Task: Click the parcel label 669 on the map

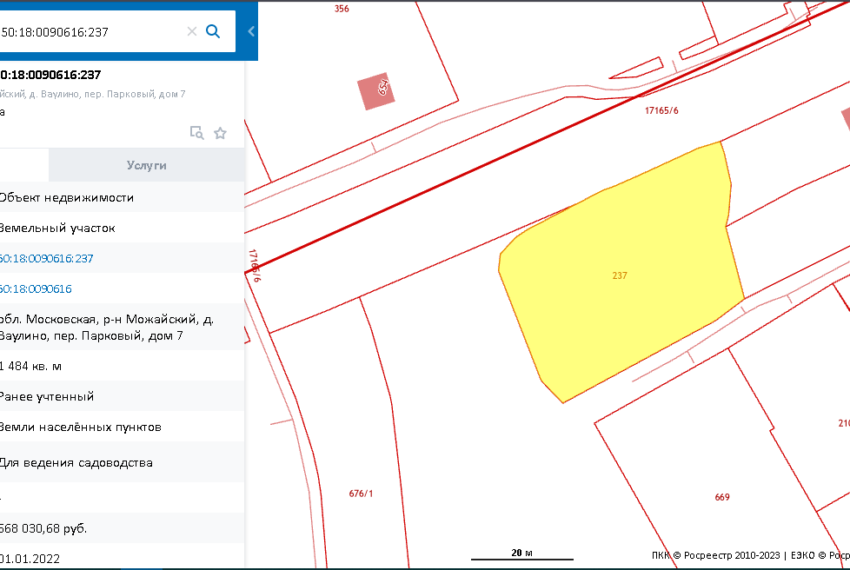Action: [x=722, y=497]
